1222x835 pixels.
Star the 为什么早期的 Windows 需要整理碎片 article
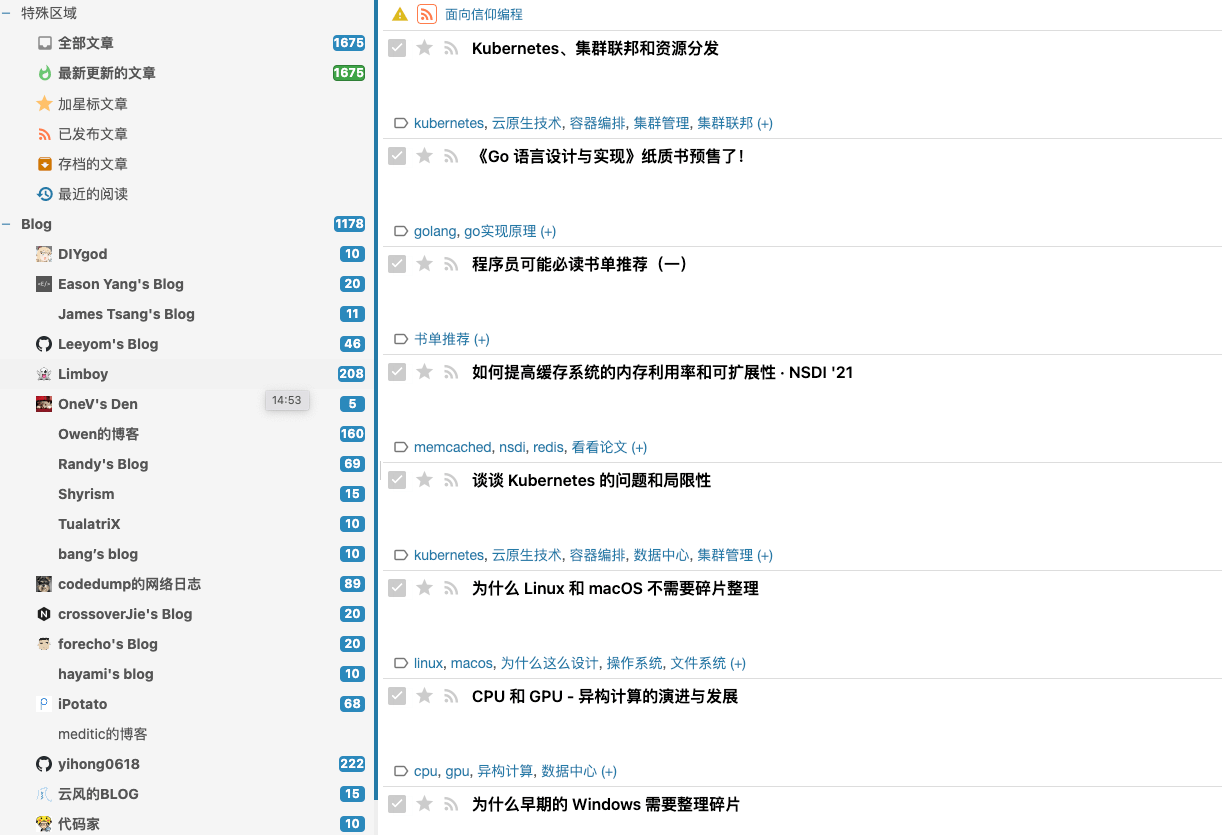tap(424, 804)
